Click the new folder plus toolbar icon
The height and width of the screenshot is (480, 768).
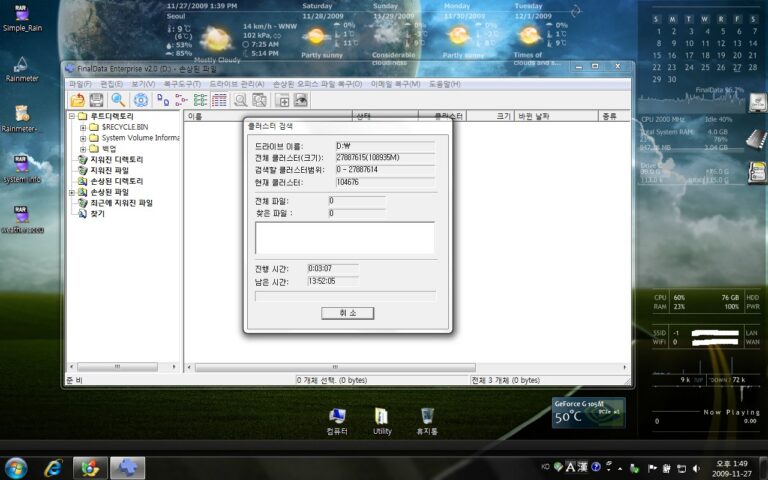point(282,100)
